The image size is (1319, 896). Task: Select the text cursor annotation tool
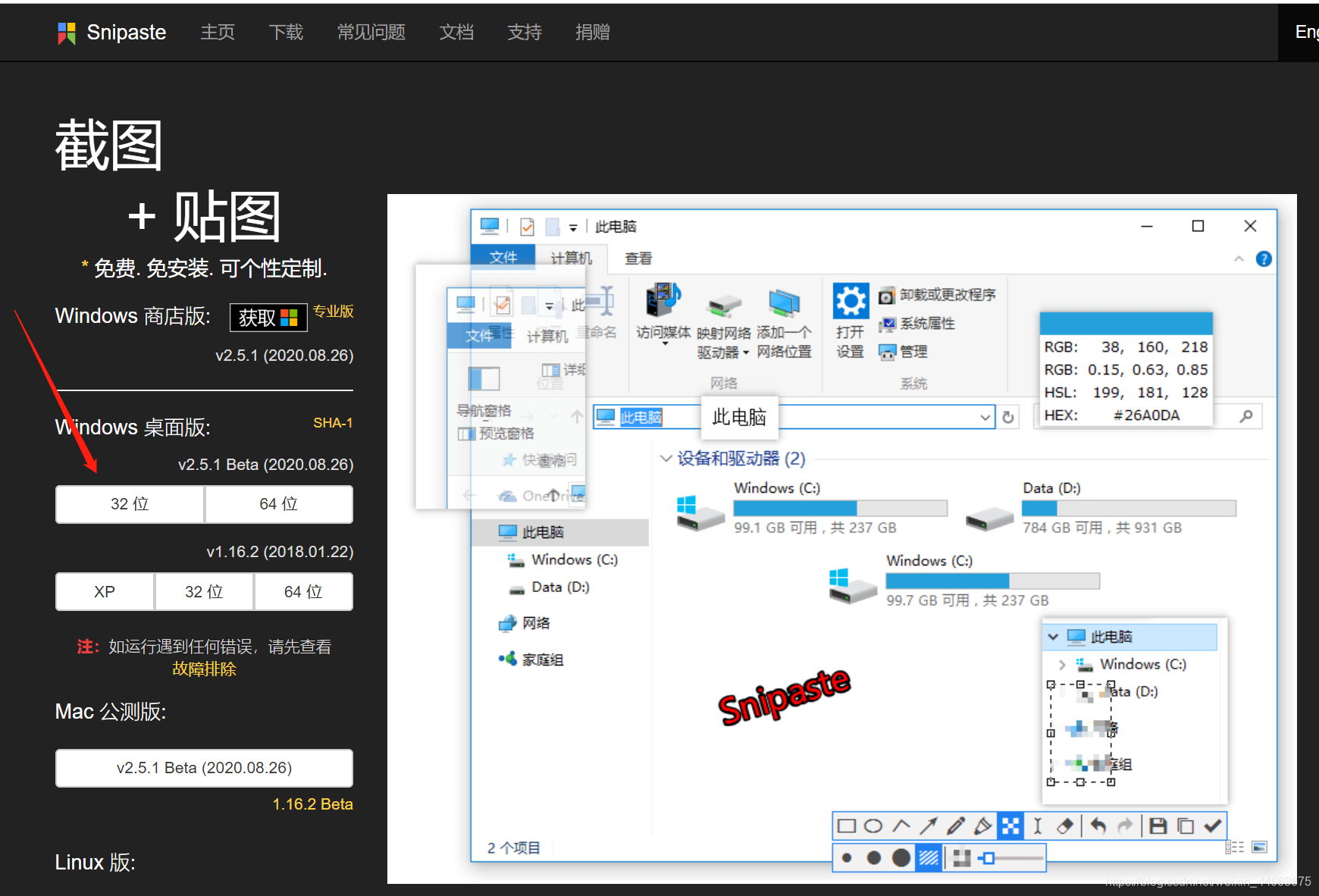click(1038, 826)
